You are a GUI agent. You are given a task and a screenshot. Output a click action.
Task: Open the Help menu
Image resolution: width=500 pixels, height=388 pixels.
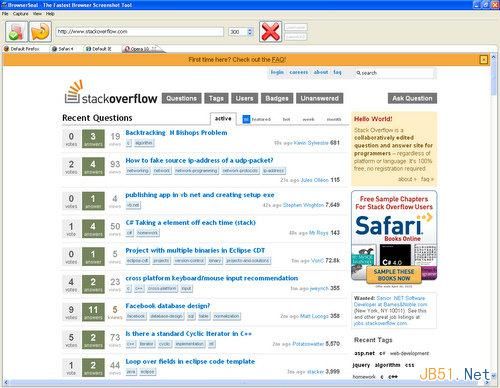click(x=50, y=14)
